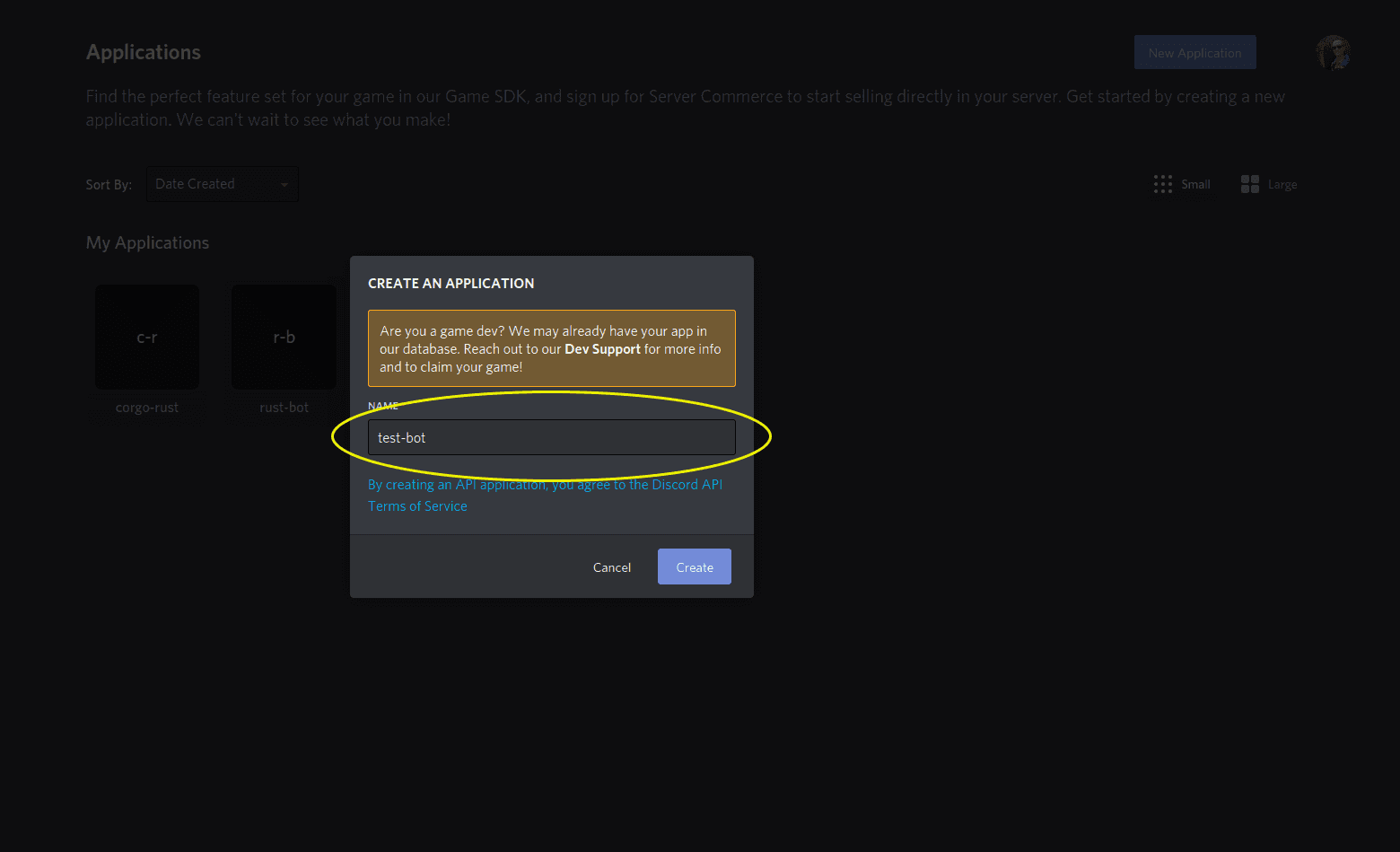Switch to Small grid view icon

[1163, 184]
